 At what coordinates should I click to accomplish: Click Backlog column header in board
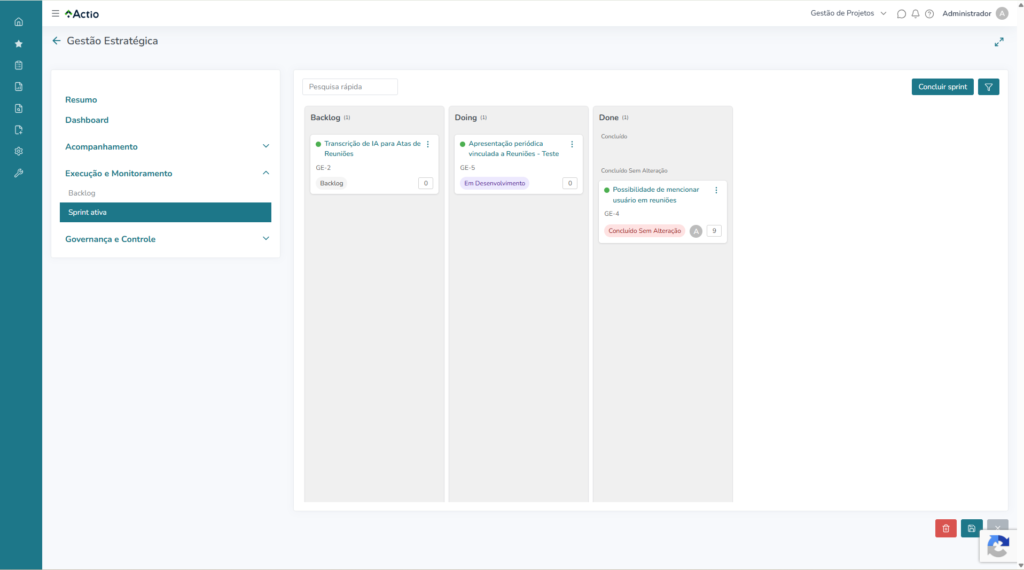[x=325, y=118]
